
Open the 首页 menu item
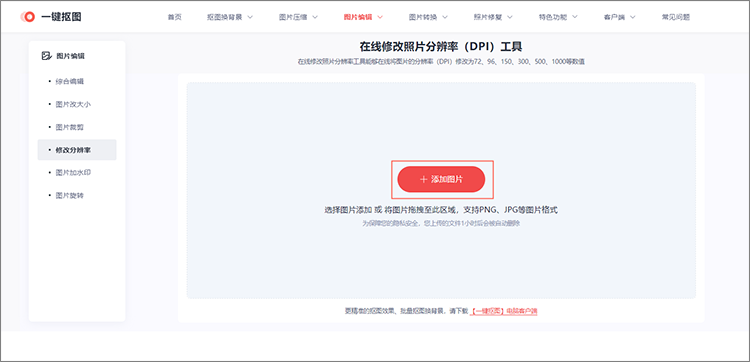pos(175,17)
